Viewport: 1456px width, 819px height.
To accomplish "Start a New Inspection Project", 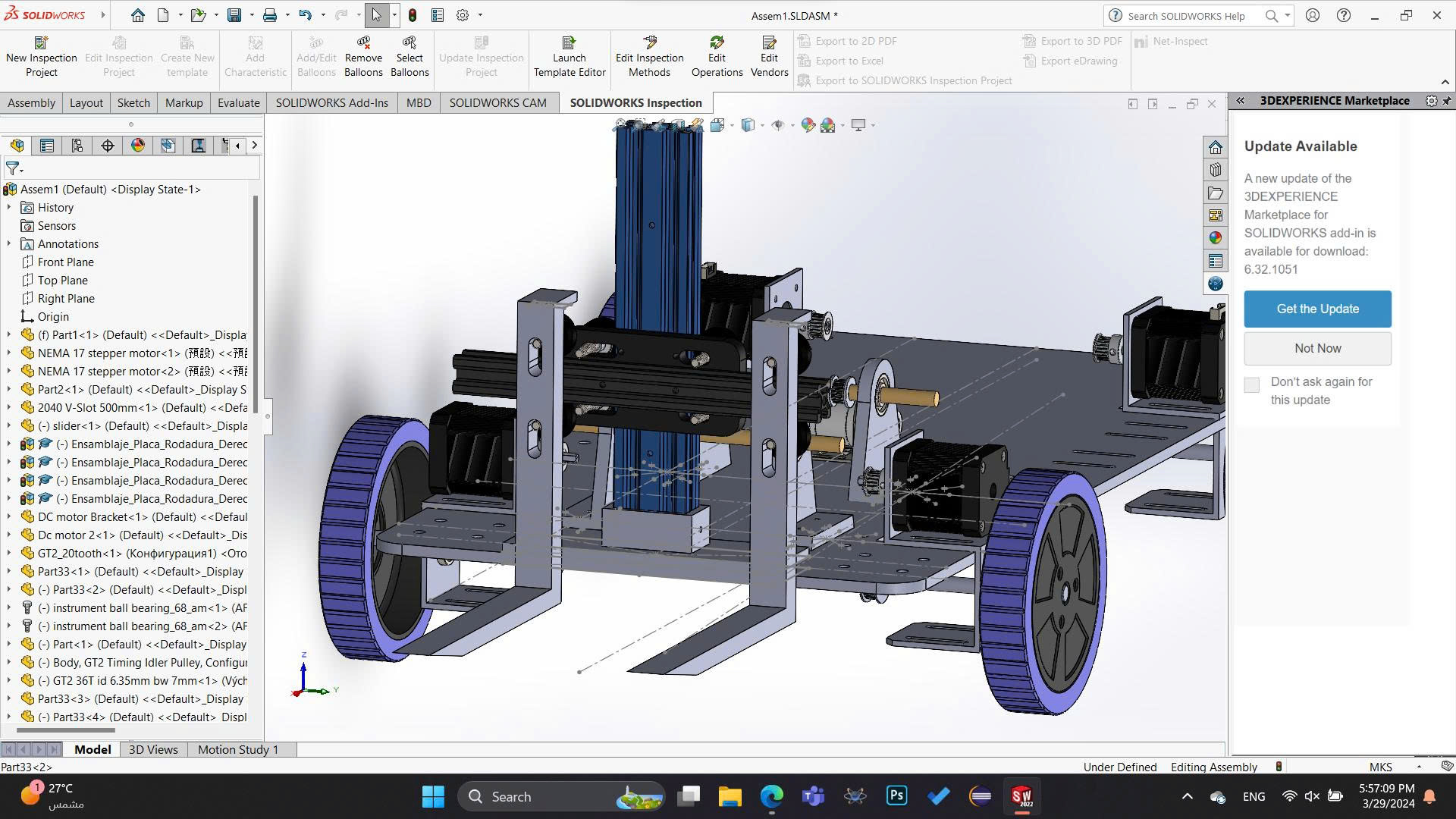I will [x=42, y=55].
